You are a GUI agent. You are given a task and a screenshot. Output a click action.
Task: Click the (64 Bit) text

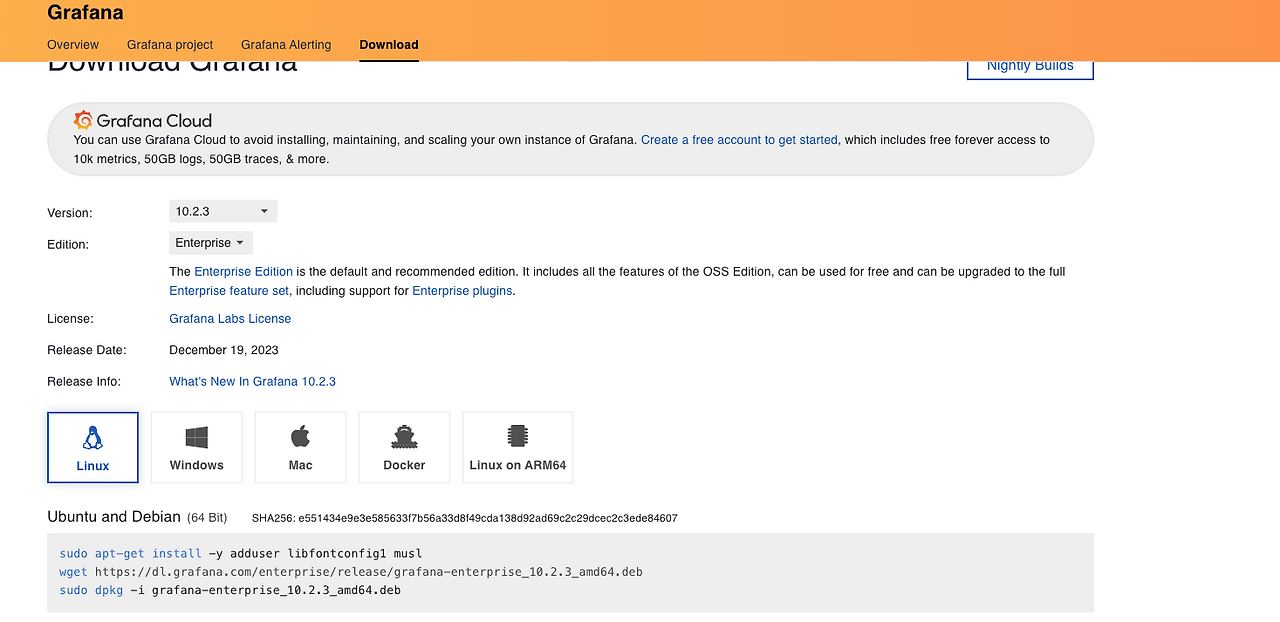click(x=207, y=518)
